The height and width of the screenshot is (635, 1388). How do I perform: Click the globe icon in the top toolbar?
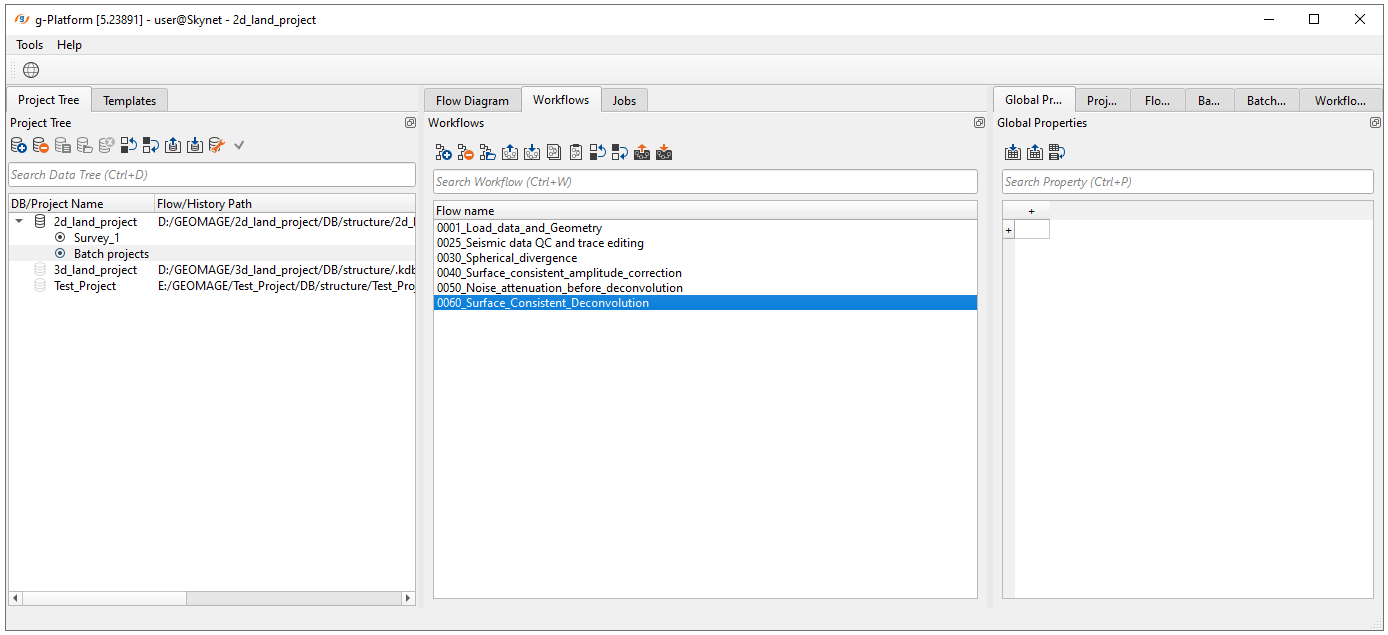[31, 70]
